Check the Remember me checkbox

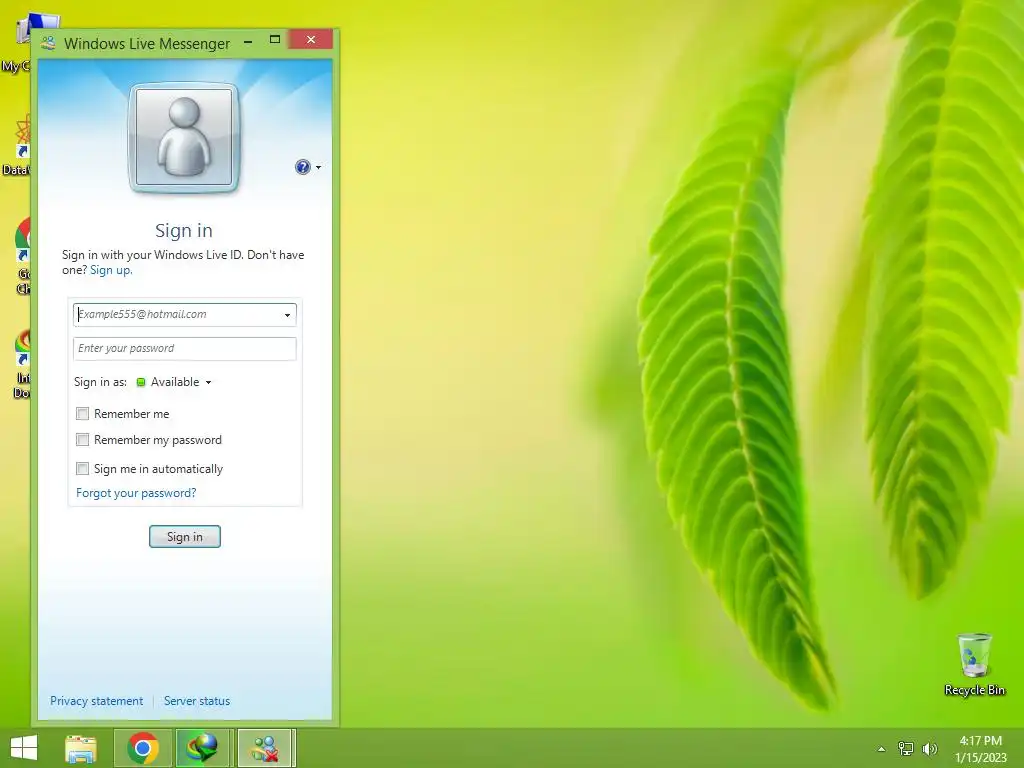[82, 413]
